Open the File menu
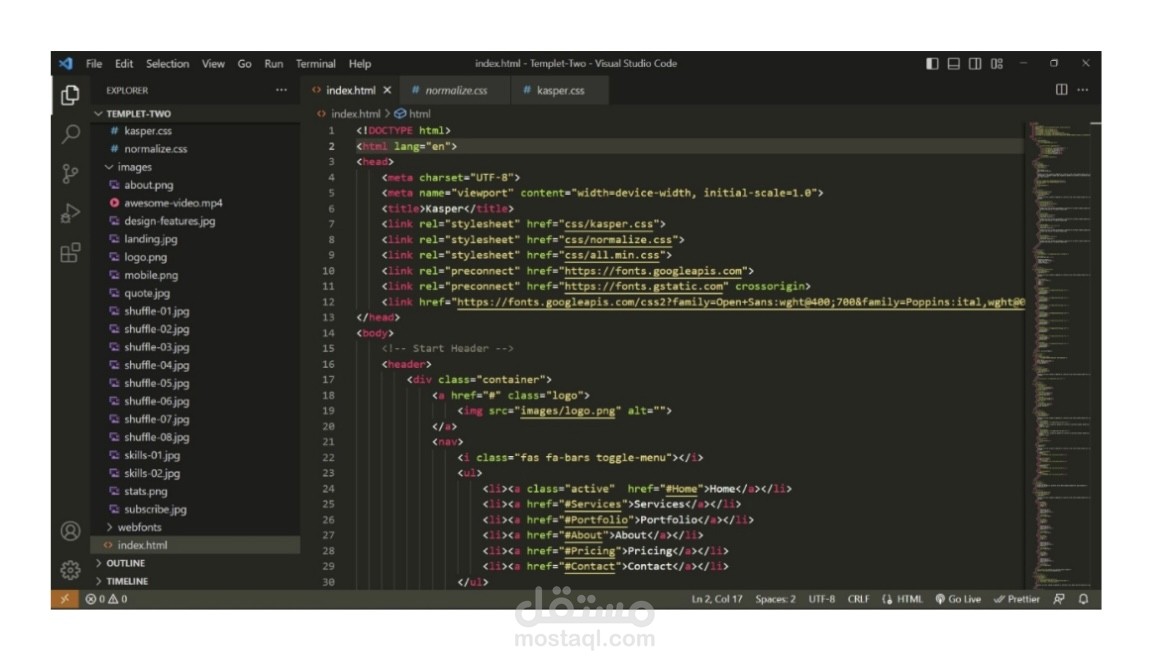Screen dimensions: 1170x664 pyautogui.click(x=94, y=63)
